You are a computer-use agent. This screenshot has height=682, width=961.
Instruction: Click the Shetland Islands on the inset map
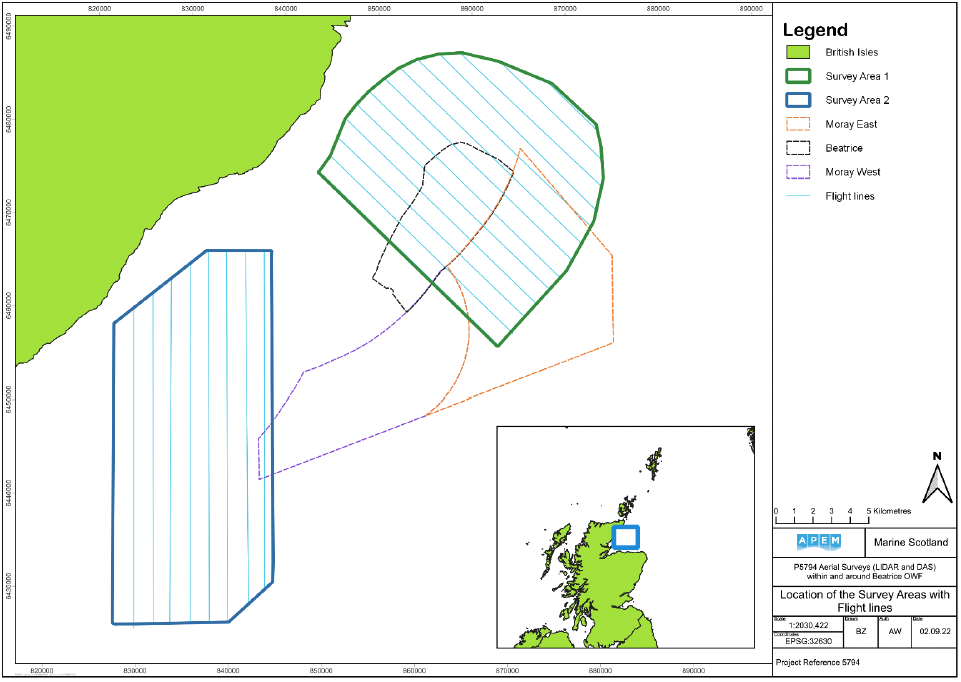coord(653,464)
